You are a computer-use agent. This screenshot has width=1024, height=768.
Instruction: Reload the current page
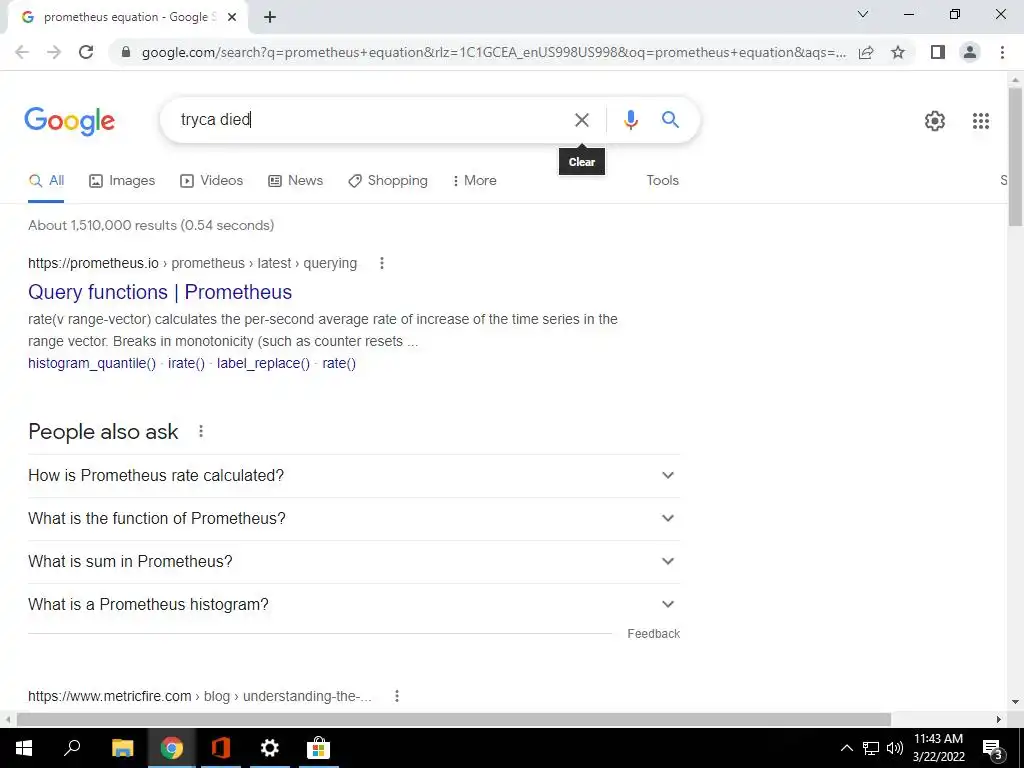[x=86, y=52]
